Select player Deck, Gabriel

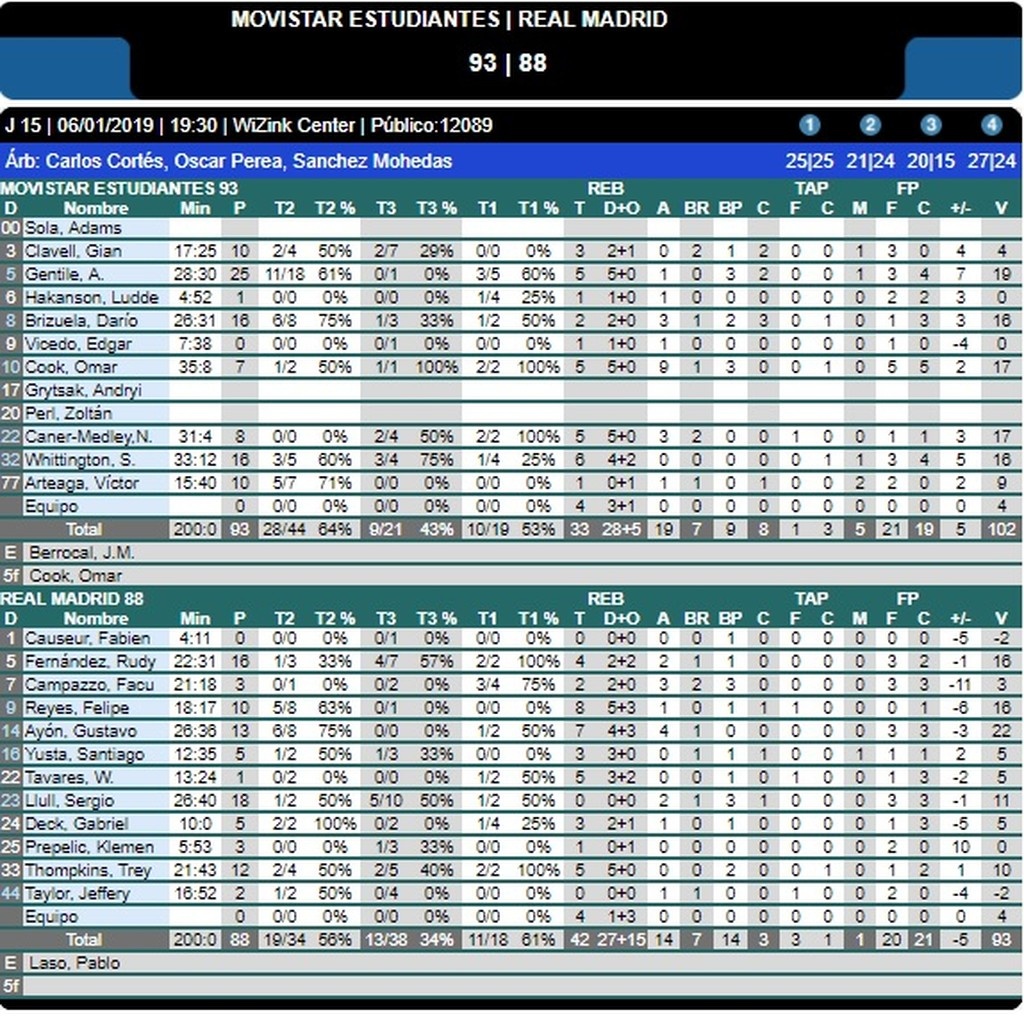coord(76,824)
